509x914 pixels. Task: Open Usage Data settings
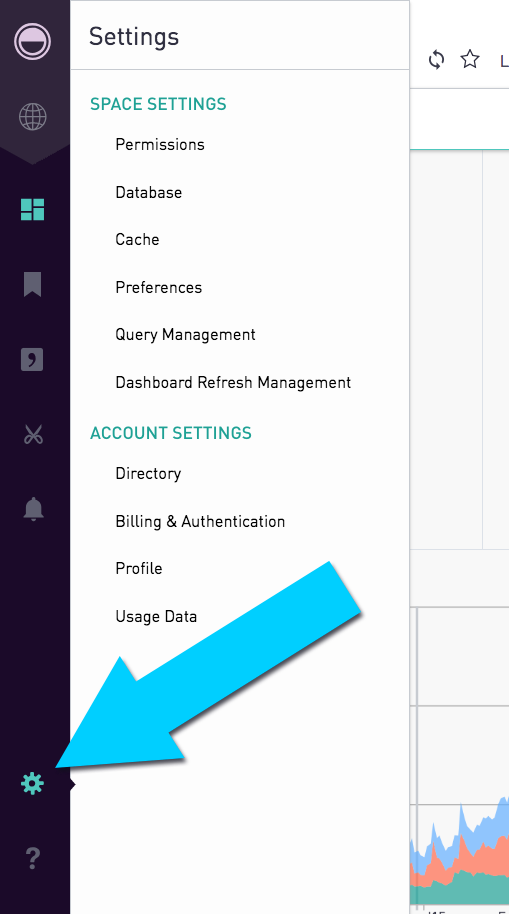(156, 616)
